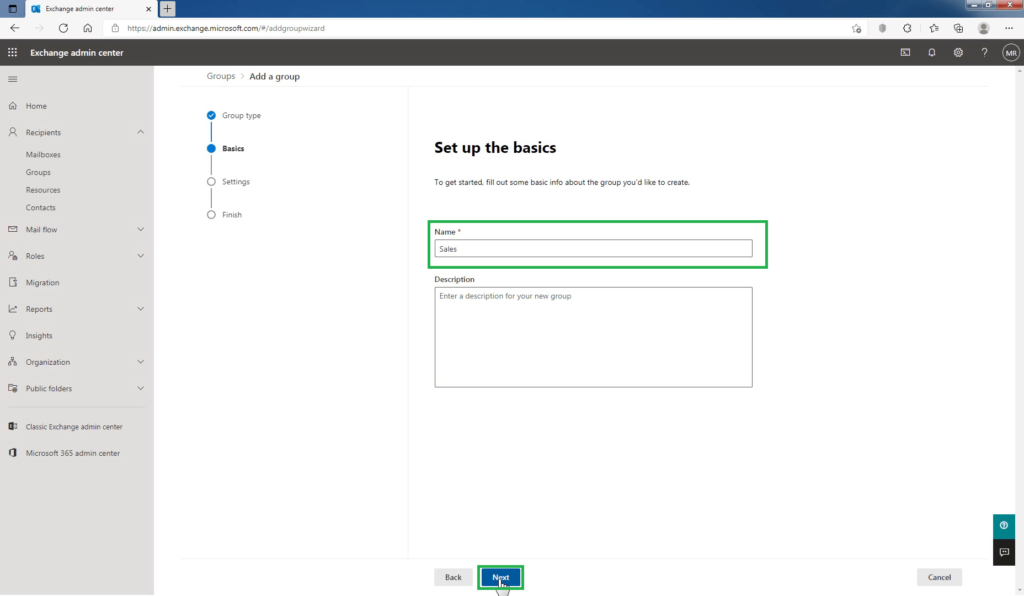Screen dimensions: 1024x596
Task: Cancel the add group wizard
Action: pos(939,577)
